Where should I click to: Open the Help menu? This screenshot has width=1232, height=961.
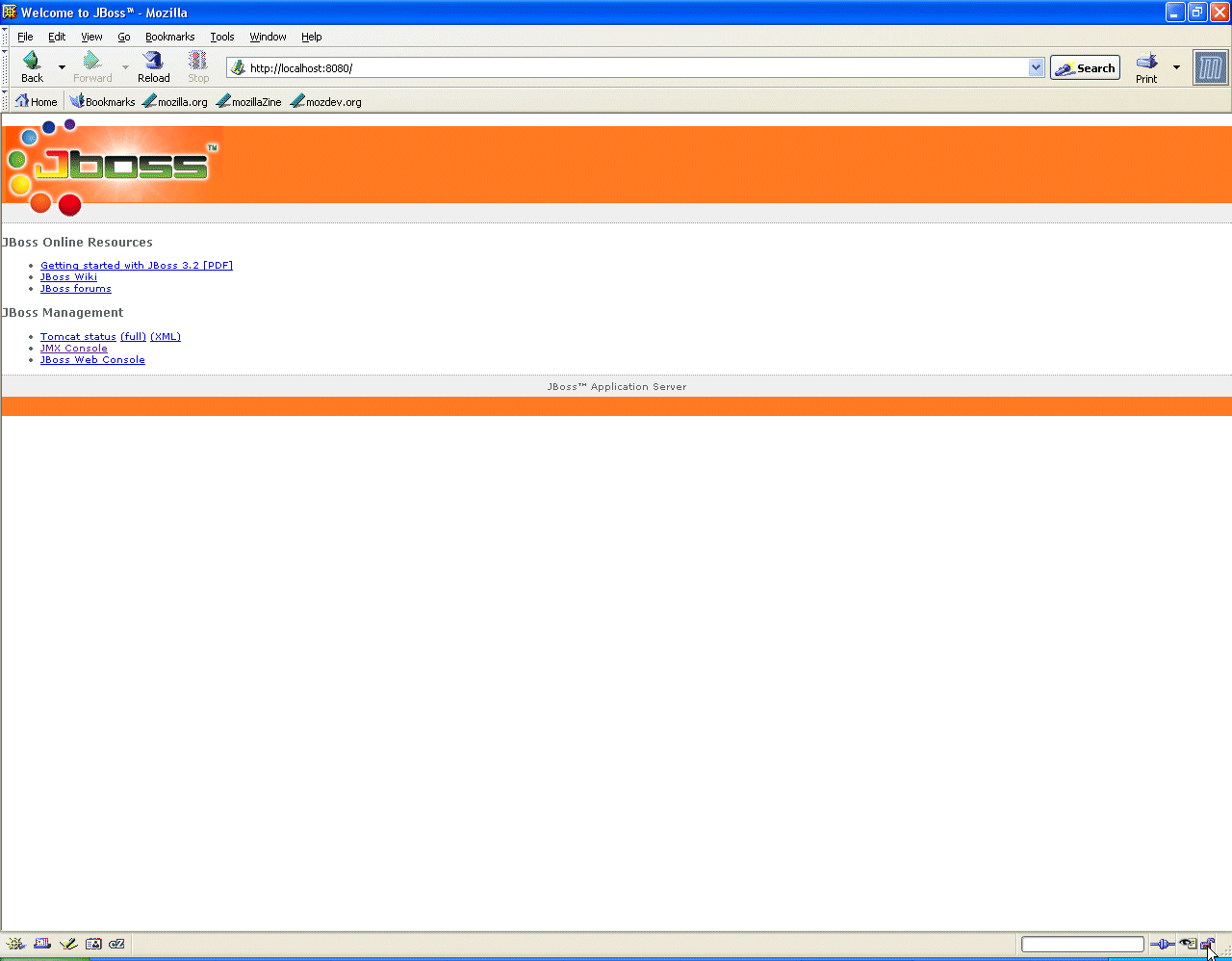point(312,37)
